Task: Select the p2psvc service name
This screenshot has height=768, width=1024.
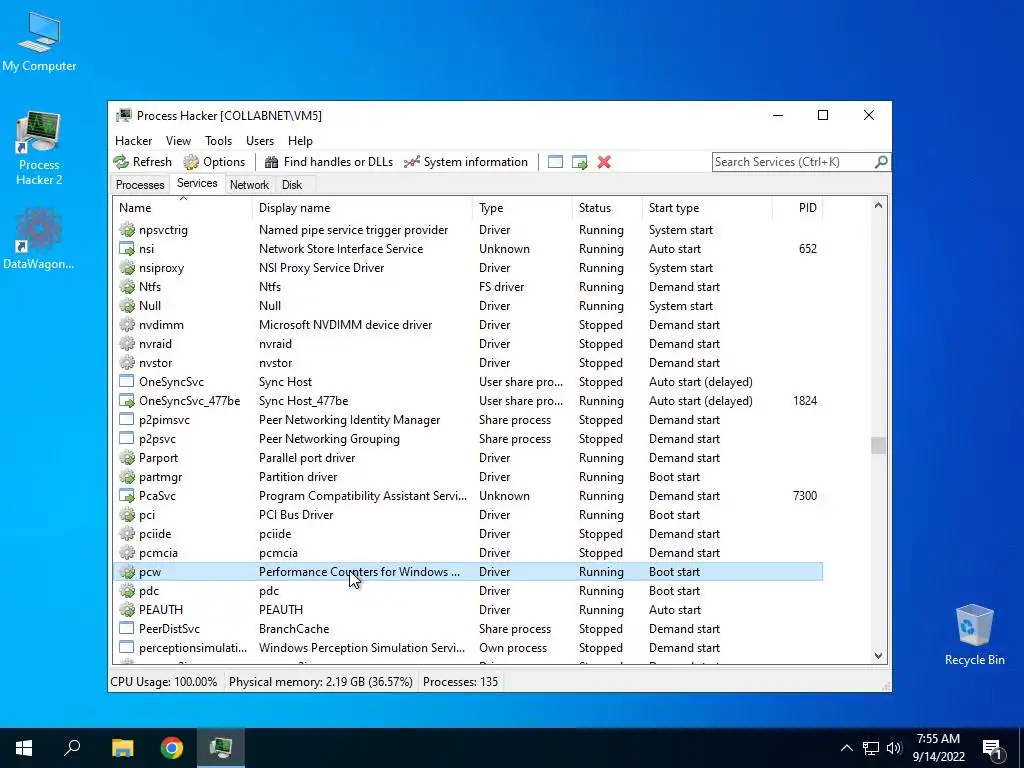Action: (x=157, y=439)
